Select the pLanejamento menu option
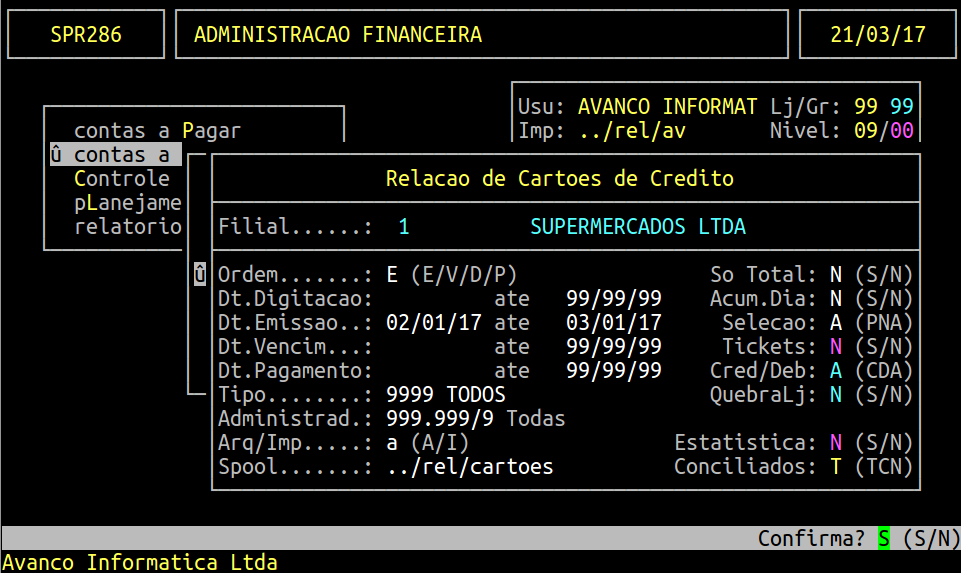961x573 pixels. pyautogui.click(x=127, y=202)
